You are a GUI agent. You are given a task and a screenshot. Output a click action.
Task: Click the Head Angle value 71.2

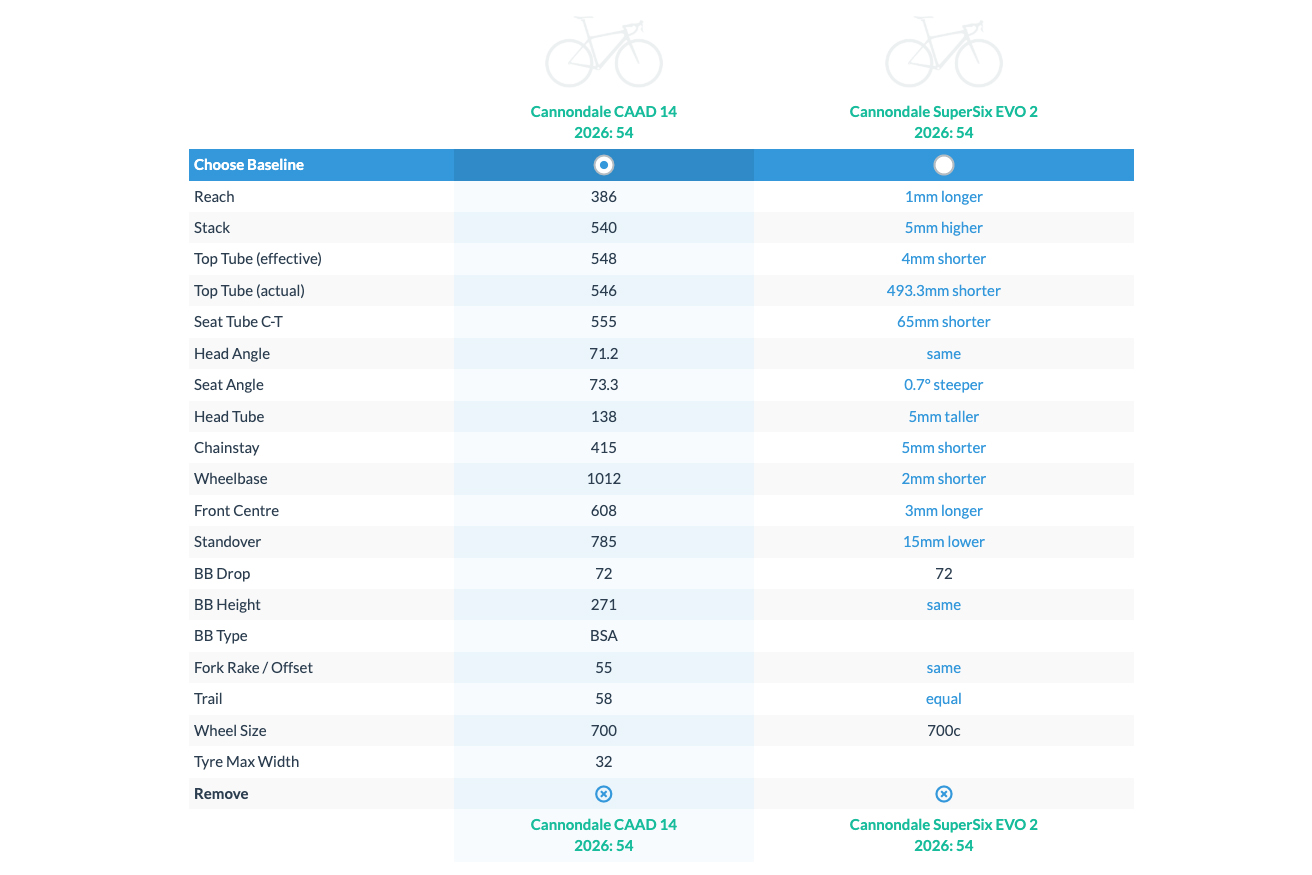[604, 354]
